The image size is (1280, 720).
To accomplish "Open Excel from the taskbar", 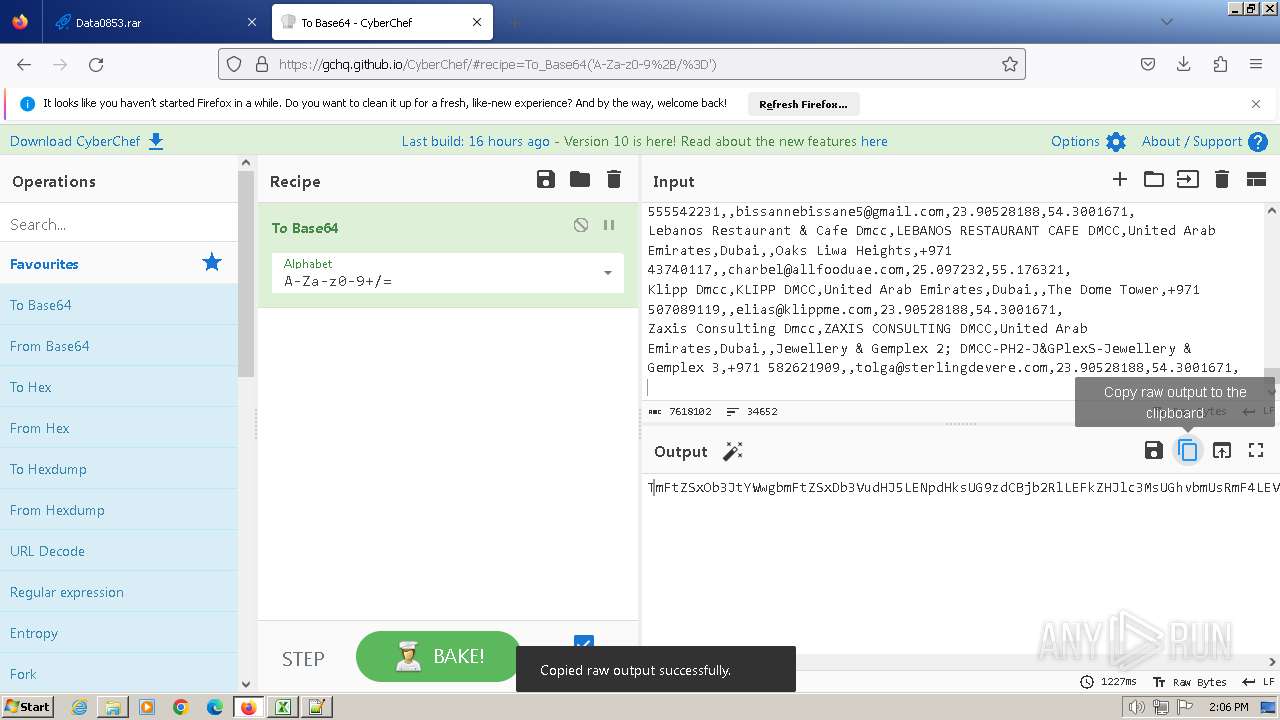I will coord(283,707).
